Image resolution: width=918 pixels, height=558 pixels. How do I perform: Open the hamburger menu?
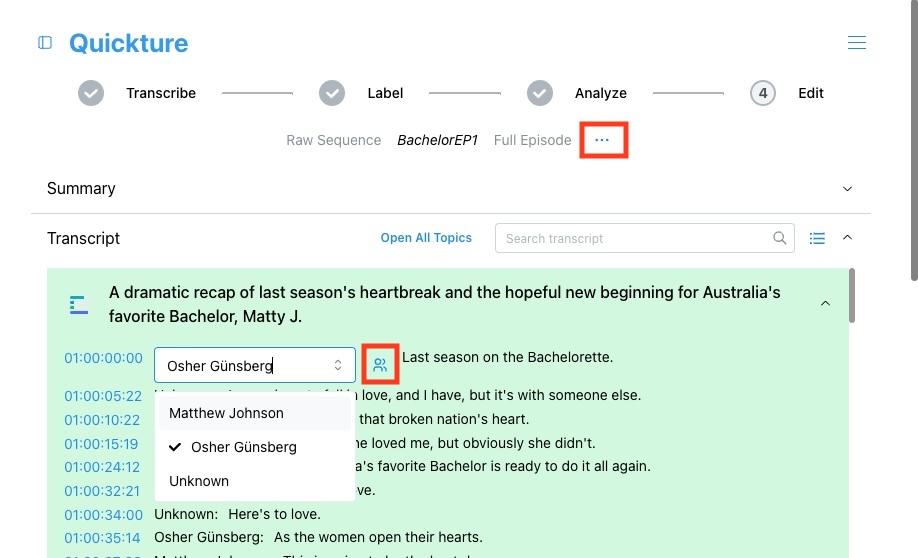tap(857, 43)
